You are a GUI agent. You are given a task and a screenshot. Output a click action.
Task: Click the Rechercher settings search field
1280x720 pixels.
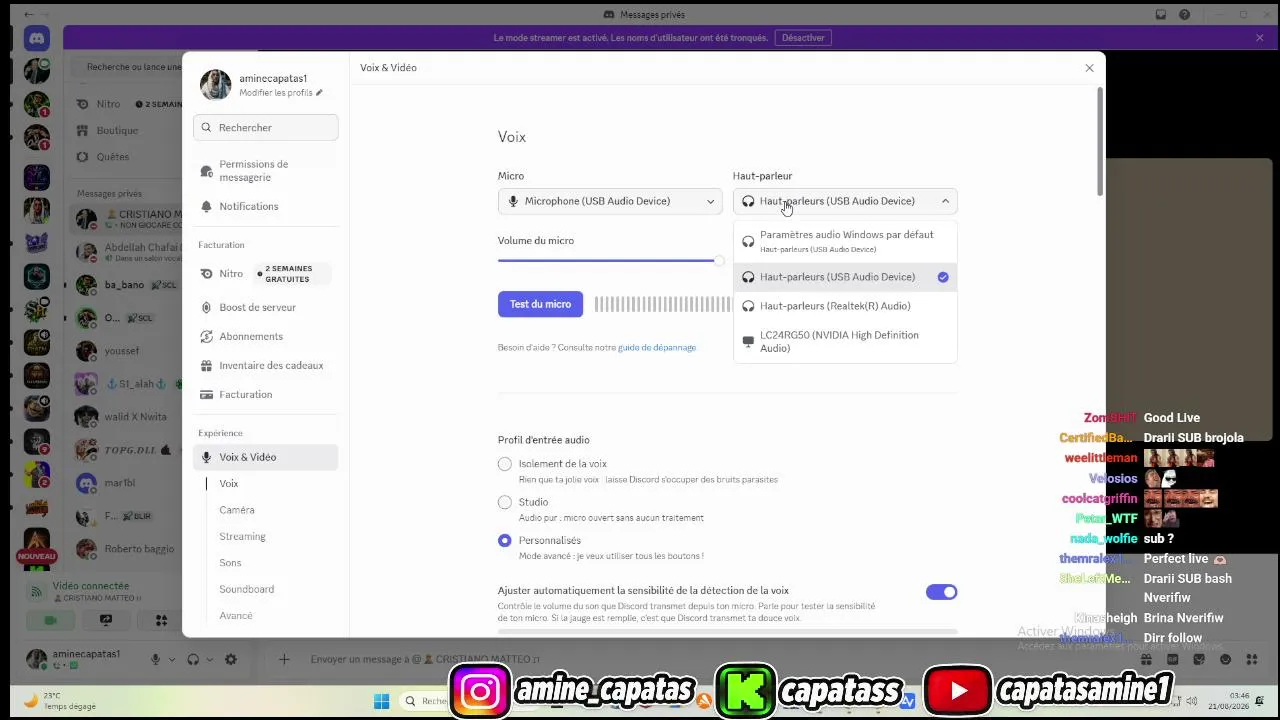266,128
